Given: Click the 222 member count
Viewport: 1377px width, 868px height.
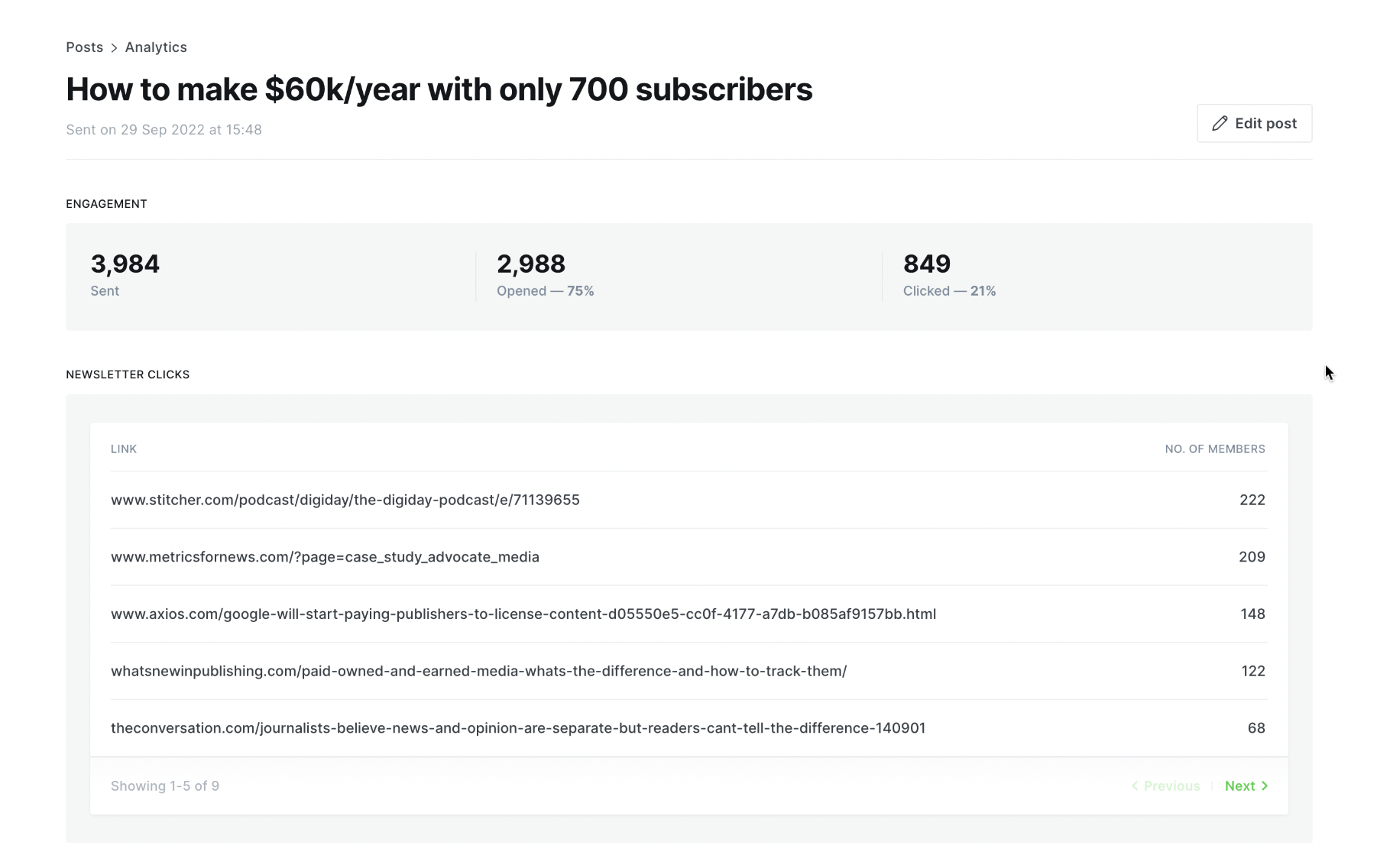Looking at the screenshot, I should click(1252, 500).
